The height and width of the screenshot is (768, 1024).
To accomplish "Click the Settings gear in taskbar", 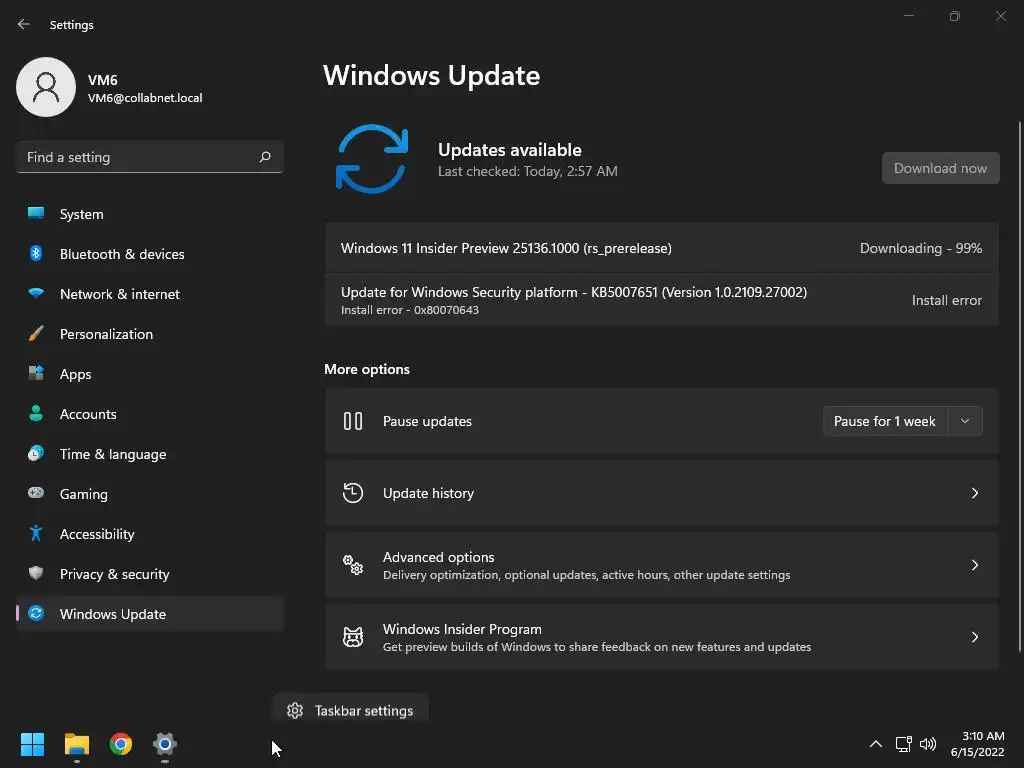I will coord(165,744).
